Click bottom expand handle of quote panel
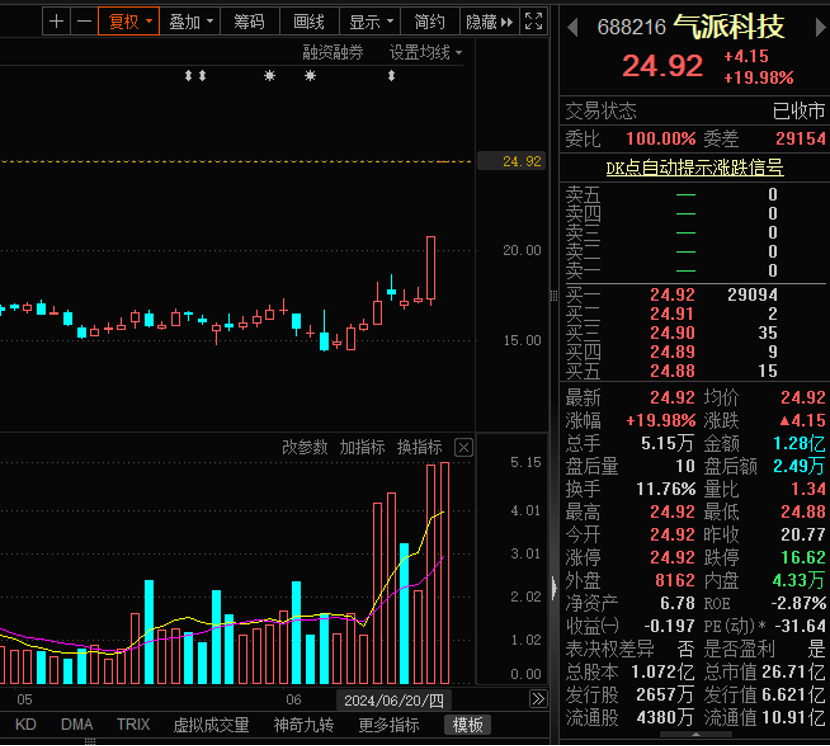The image size is (830, 746). coord(696,734)
